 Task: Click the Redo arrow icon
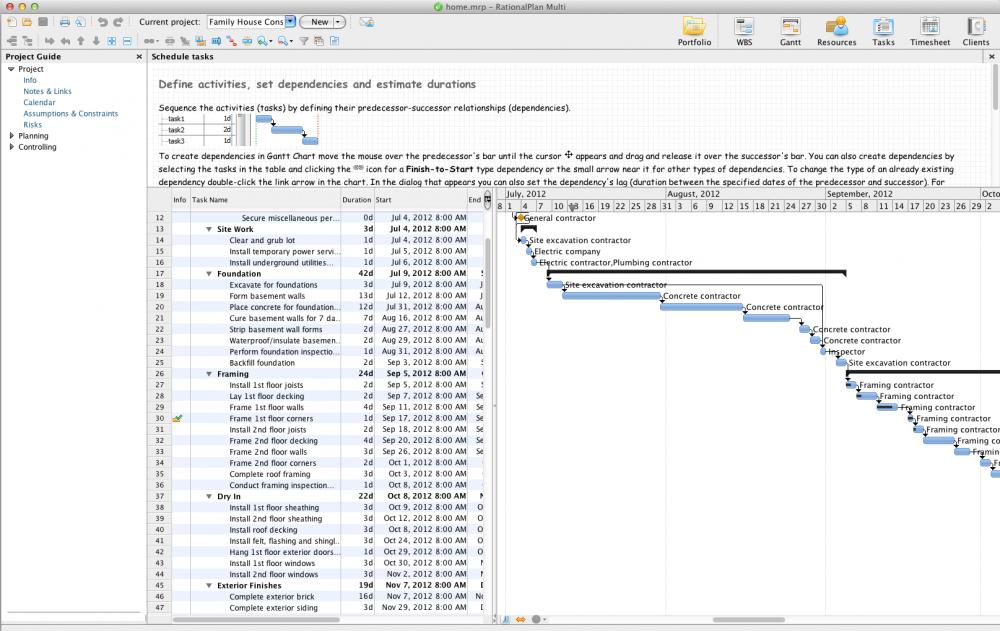[x=117, y=20]
